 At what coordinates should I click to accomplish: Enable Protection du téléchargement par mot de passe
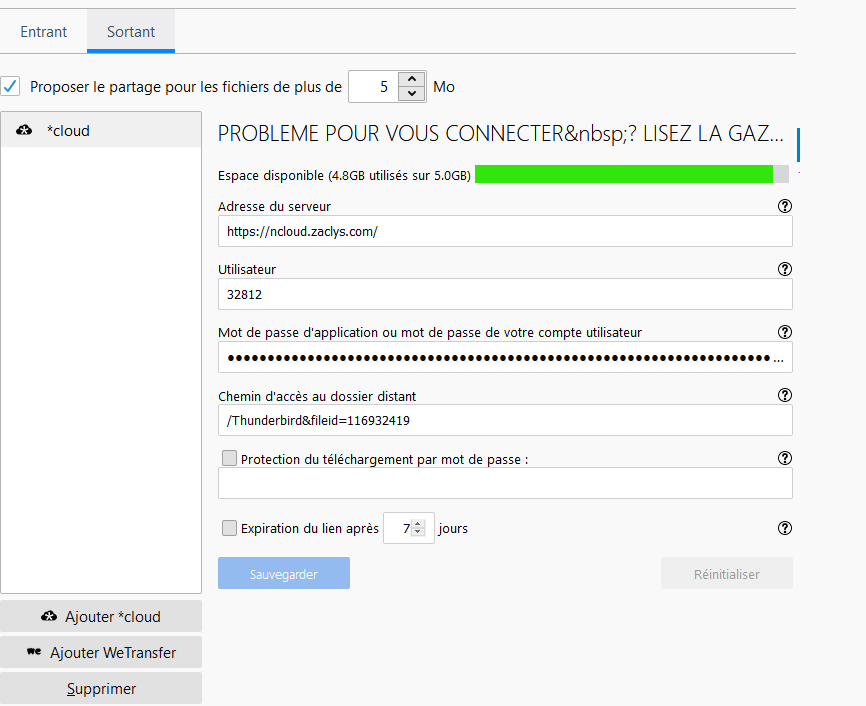coord(230,458)
